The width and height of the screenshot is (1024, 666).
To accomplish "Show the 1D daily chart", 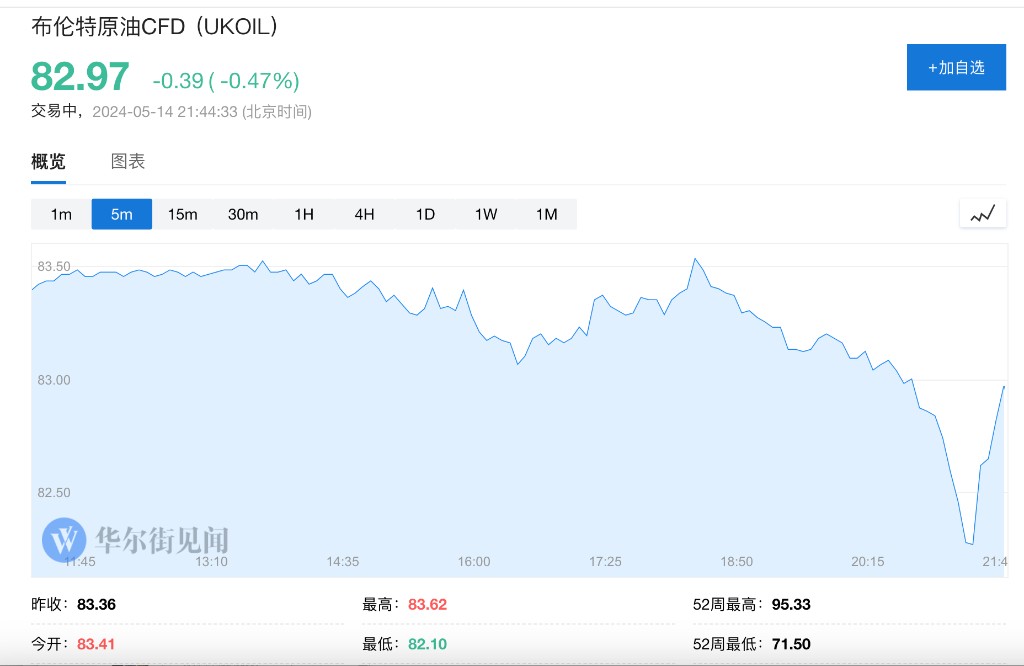I will coord(425,214).
